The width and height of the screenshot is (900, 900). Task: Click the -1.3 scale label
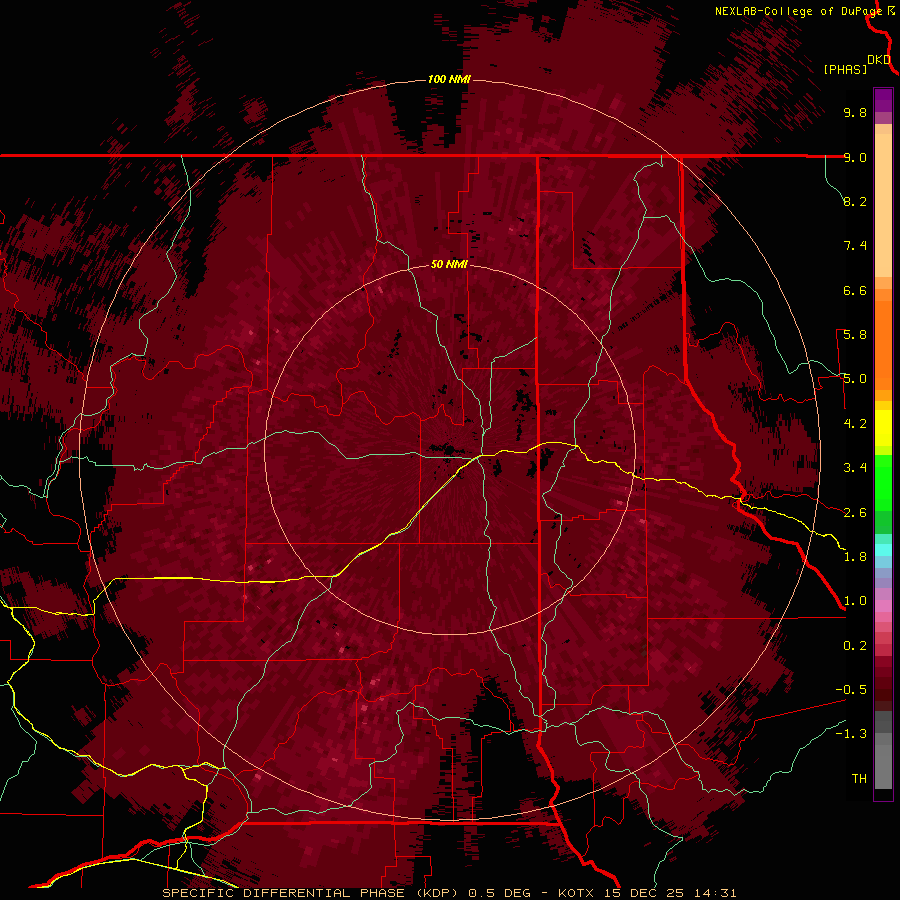tap(851, 734)
